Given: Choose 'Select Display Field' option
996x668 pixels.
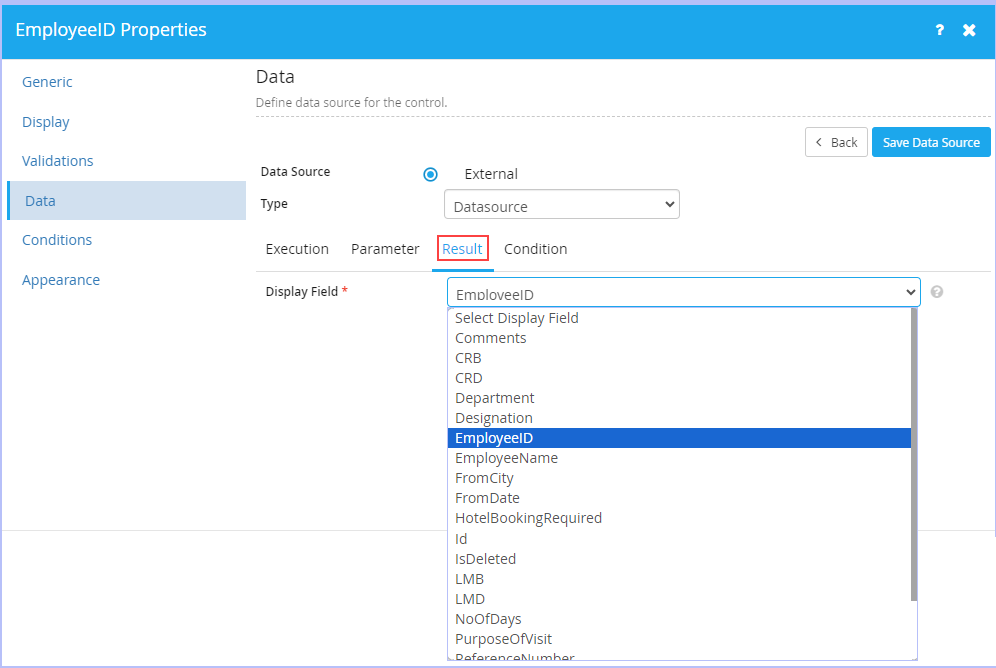Looking at the screenshot, I should [x=679, y=318].
